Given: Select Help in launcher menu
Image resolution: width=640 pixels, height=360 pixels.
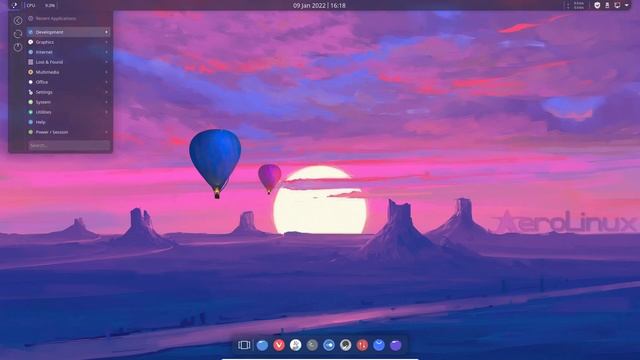Looking at the screenshot, I should coord(69,122).
